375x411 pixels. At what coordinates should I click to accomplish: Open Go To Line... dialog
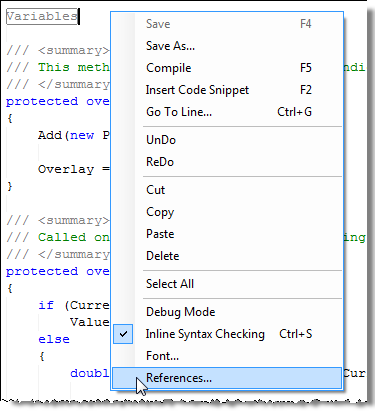tap(227, 112)
